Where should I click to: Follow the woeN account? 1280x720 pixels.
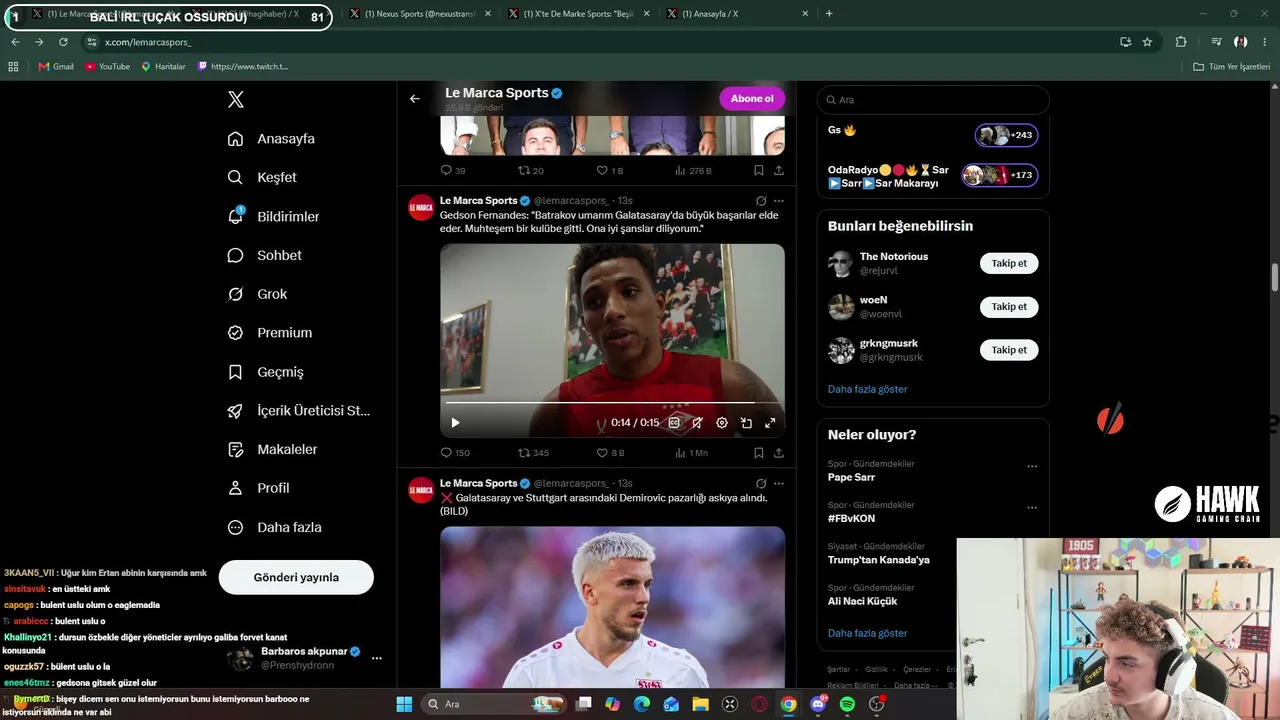1009,307
